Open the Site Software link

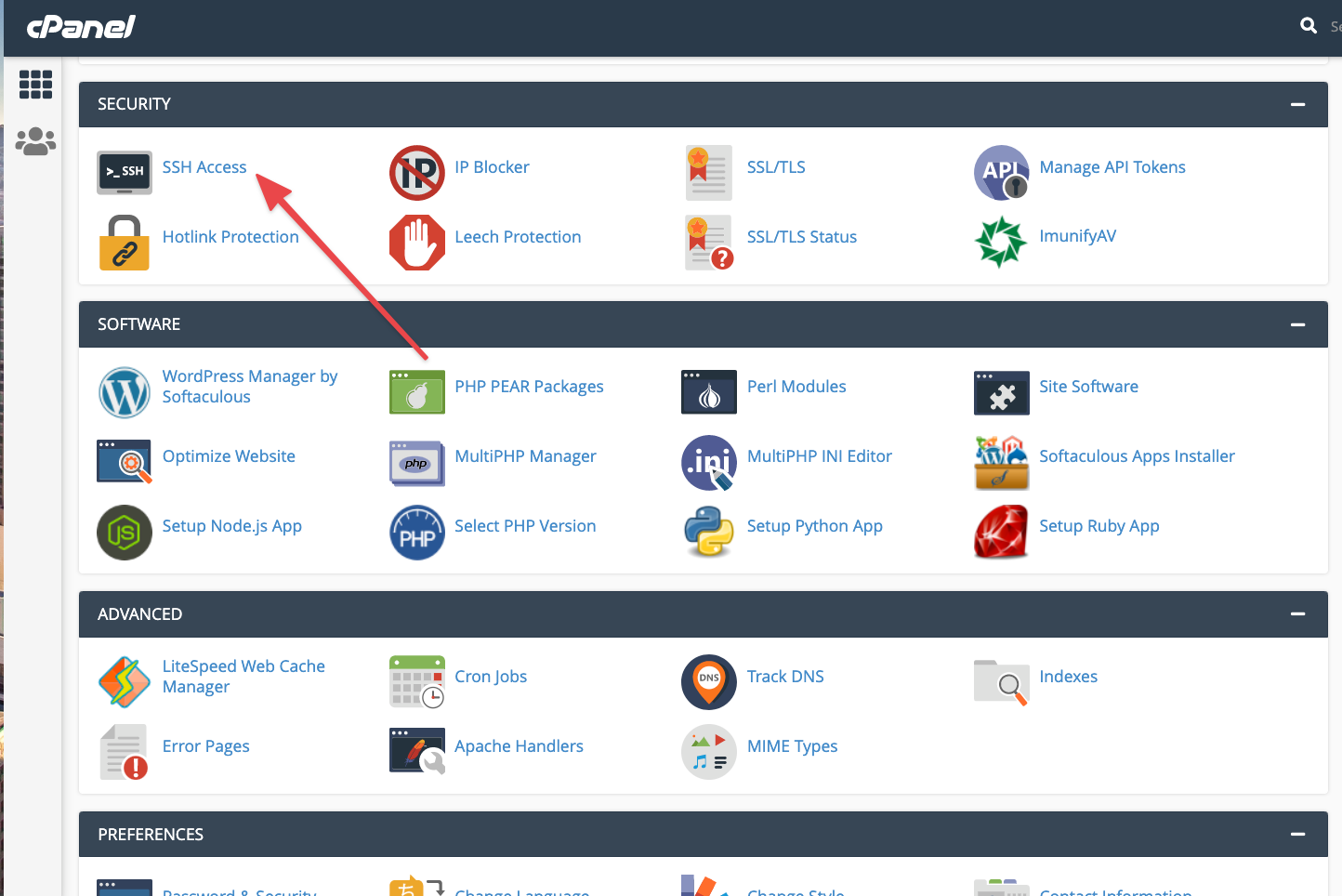click(x=1088, y=387)
